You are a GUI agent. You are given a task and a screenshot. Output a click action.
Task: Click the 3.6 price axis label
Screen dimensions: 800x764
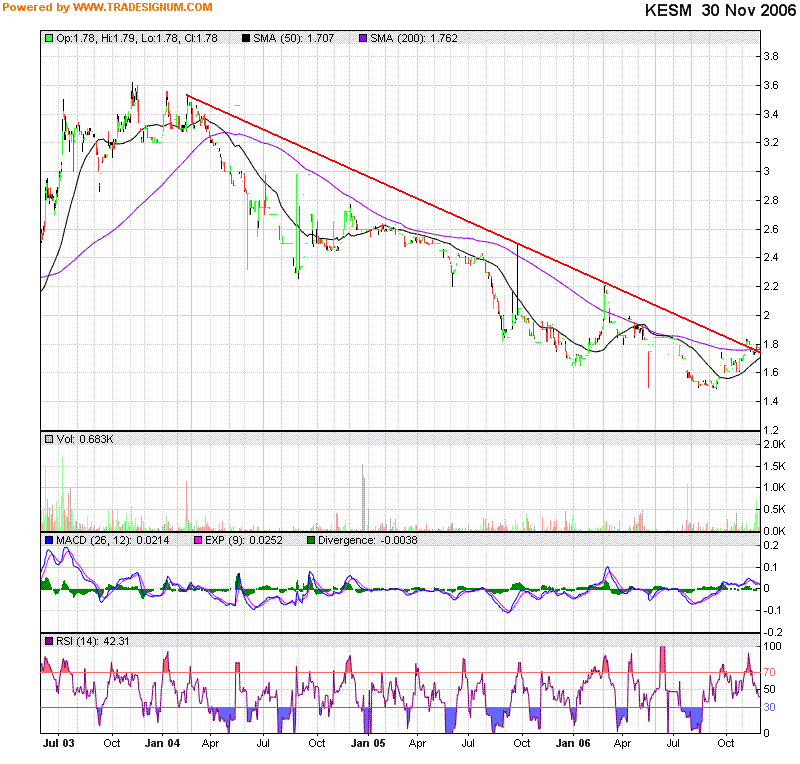(x=771, y=85)
